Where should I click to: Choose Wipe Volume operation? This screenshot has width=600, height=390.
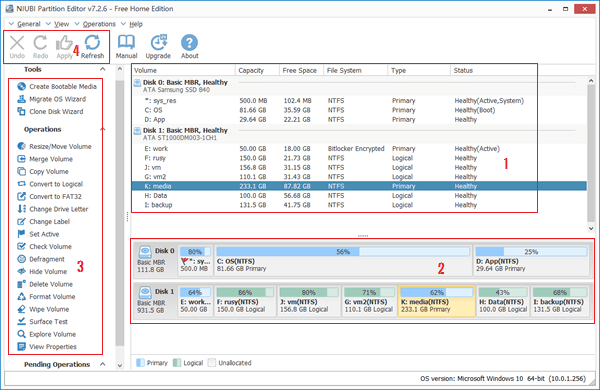click(43, 309)
